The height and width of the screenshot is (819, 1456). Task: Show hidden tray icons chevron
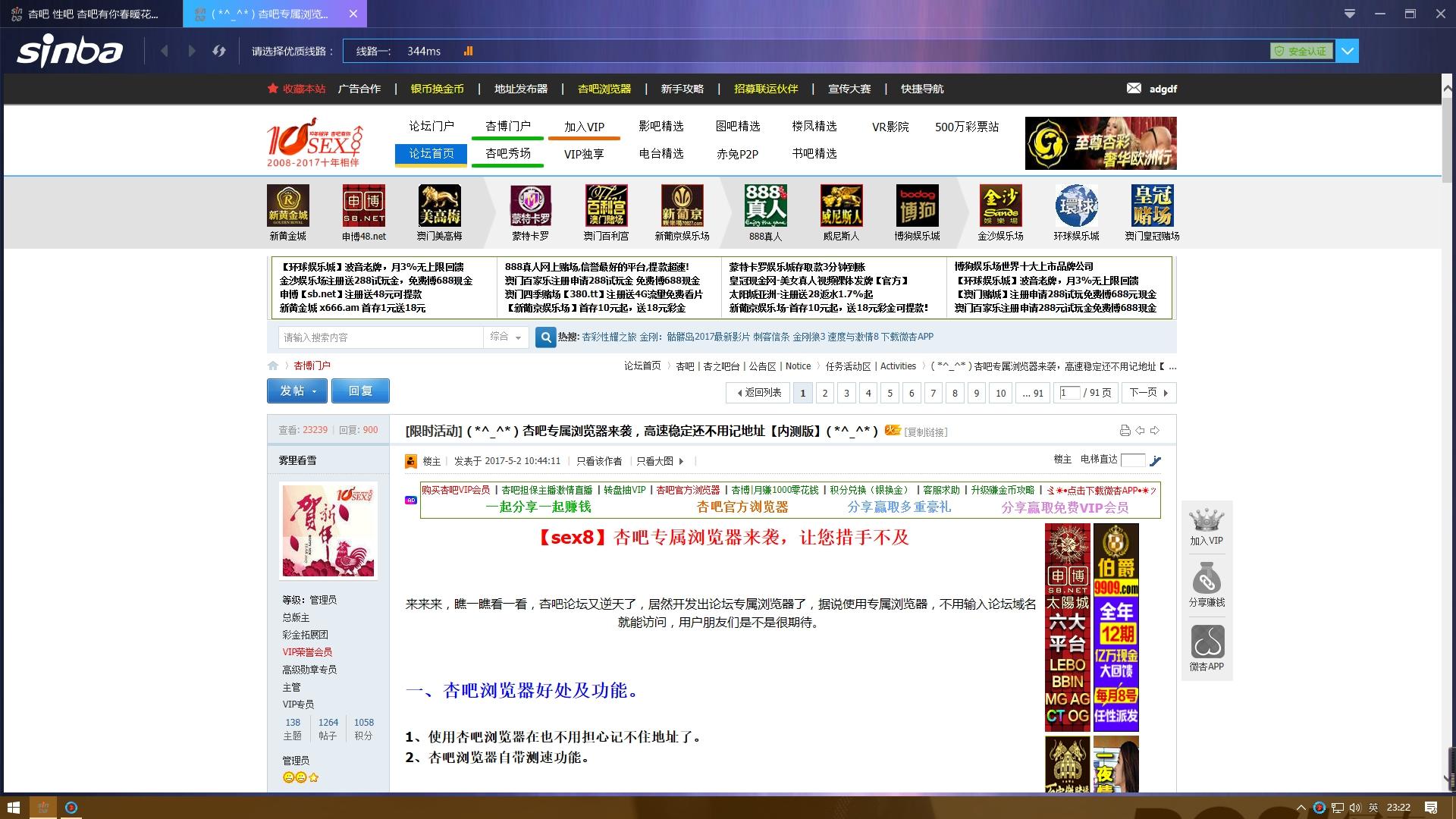tap(1301, 808)
